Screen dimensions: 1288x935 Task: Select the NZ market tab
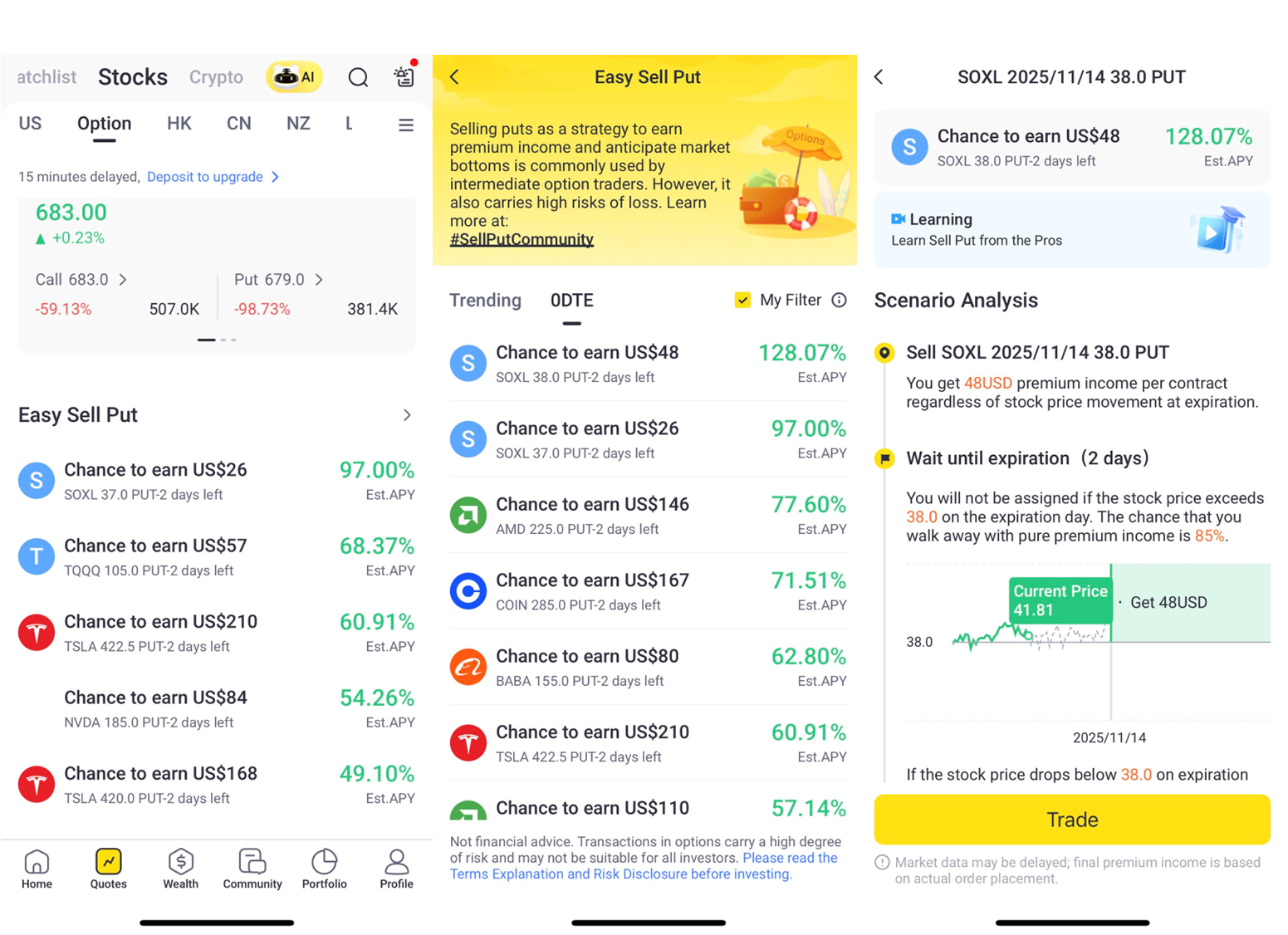point(298,124)
